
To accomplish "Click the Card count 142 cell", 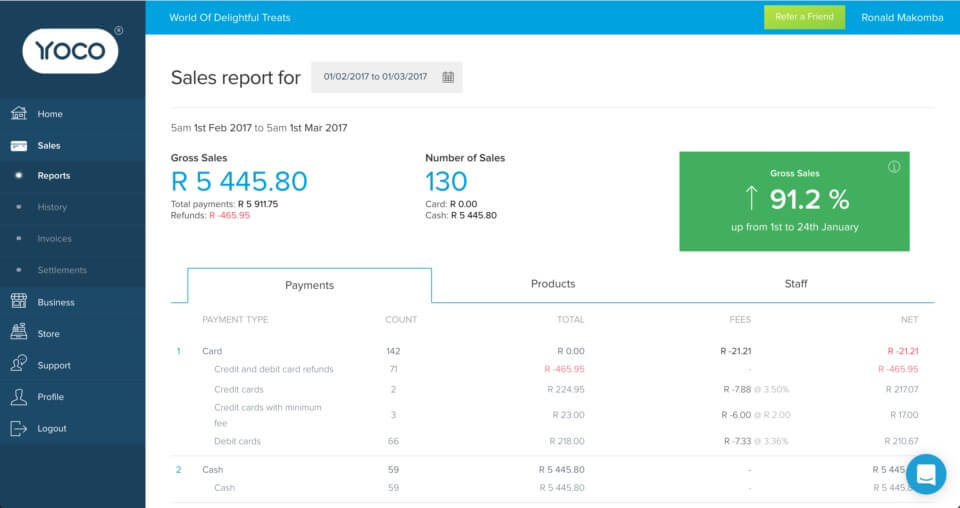I will click(x=393, y=351).
